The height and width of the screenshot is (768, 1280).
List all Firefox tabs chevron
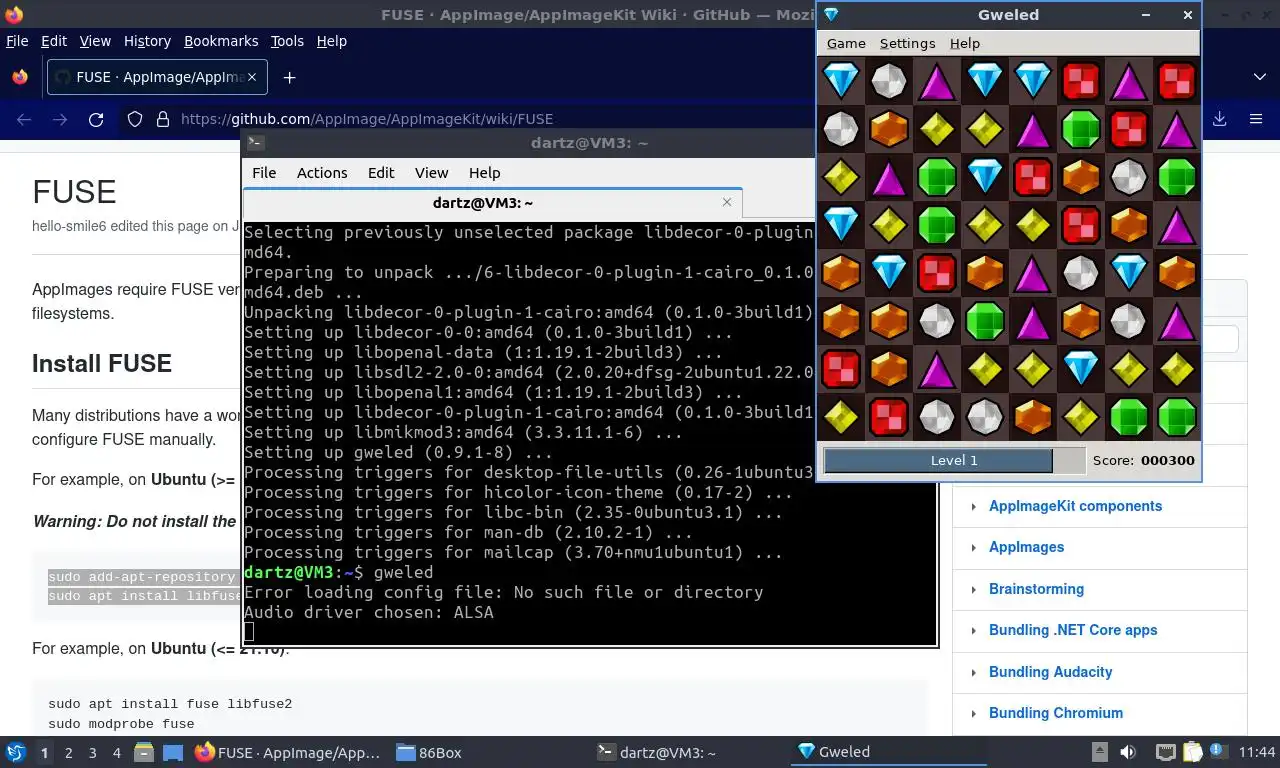click(x=1259, y=77)
